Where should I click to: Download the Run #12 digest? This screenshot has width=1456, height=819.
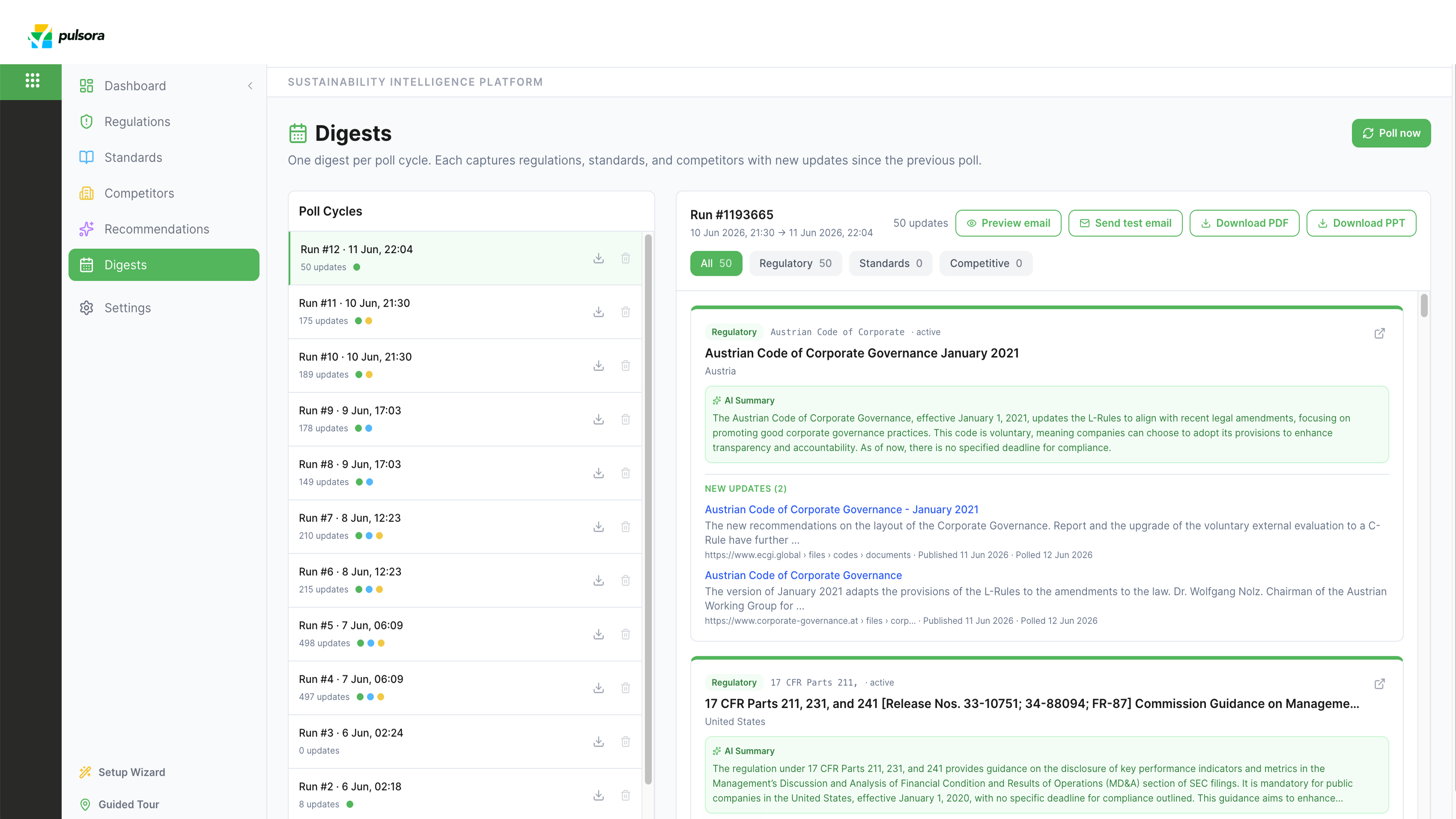pyautogui.click(x=599, y=258)
